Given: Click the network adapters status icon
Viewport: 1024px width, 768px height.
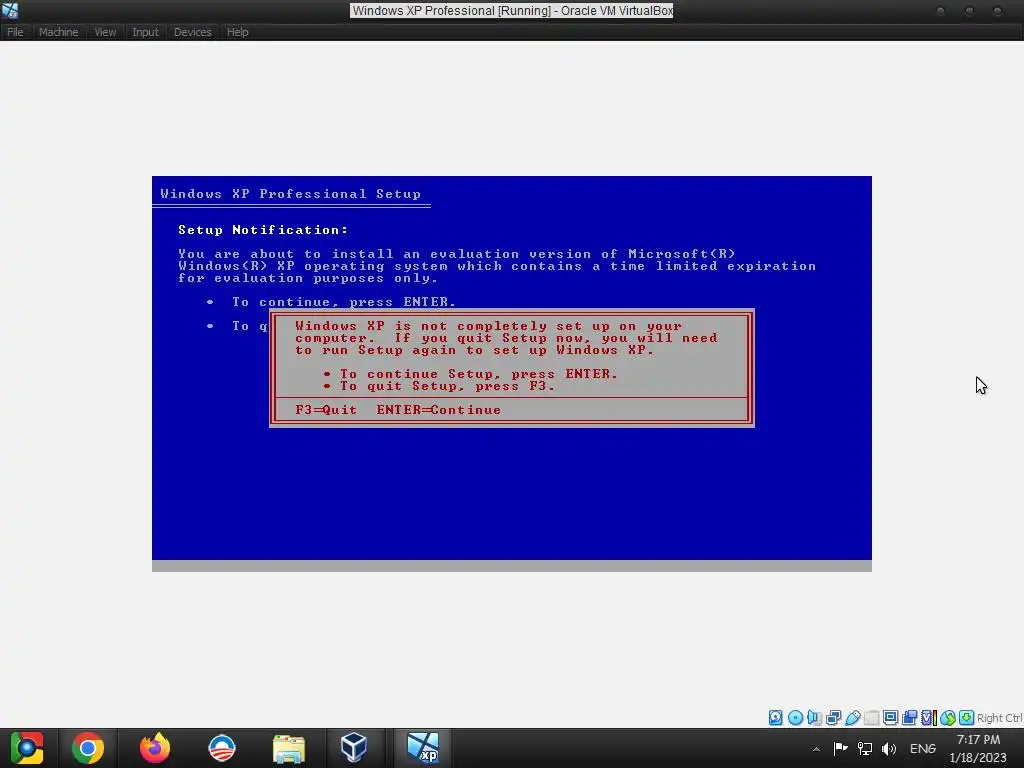Looking at the screenshot, I should click(x=833, y=718).
